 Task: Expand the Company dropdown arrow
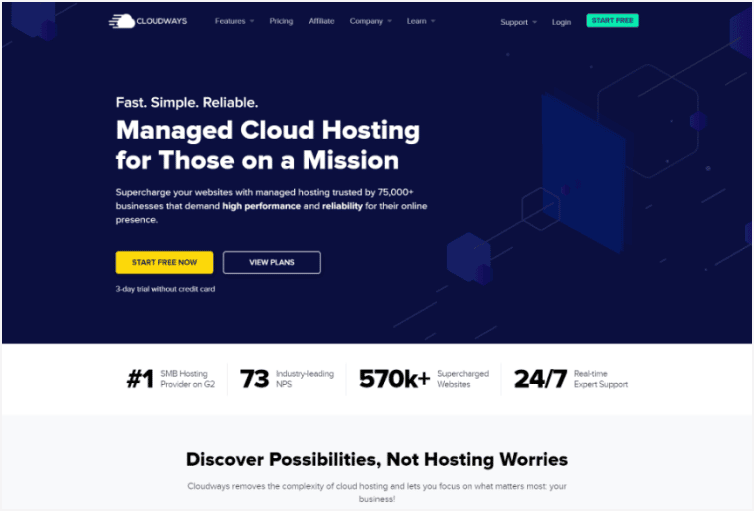point(390,21)
